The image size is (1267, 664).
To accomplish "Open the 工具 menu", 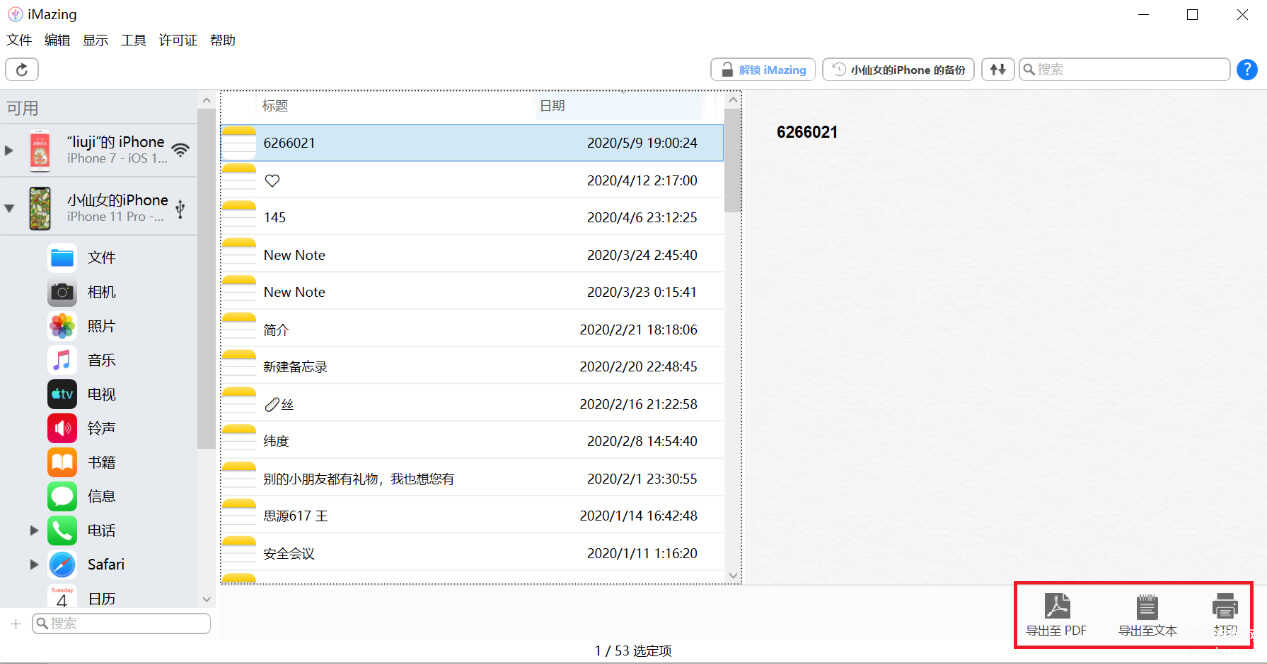I will click(133, 40).
